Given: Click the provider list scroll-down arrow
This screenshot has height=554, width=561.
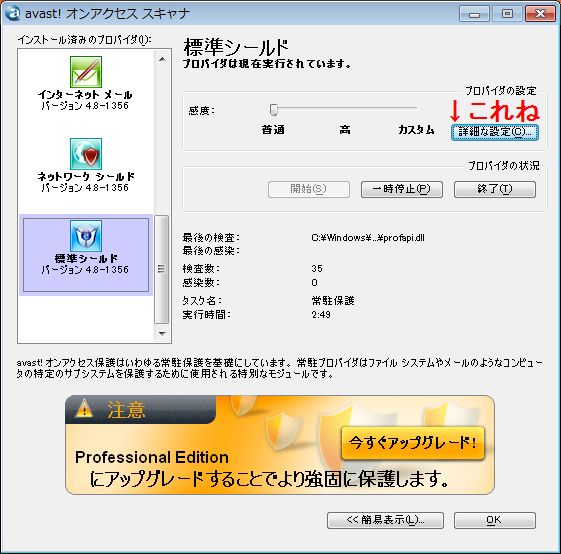Looking at the screenshot, I should 162,333.
